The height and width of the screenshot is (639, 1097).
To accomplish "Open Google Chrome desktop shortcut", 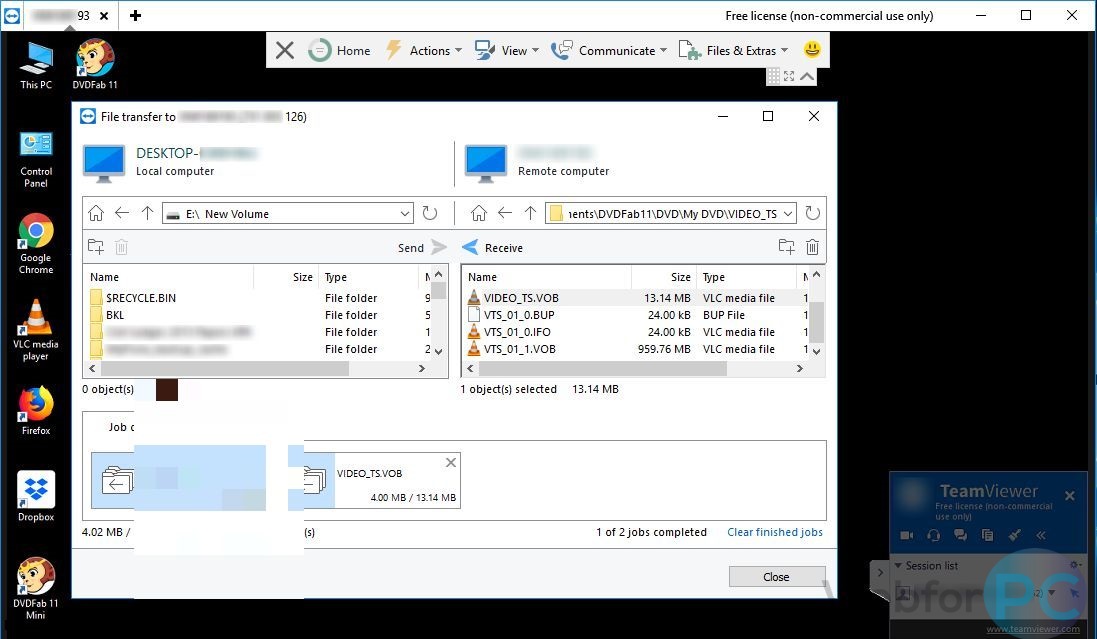I will [x=36, y=244].
